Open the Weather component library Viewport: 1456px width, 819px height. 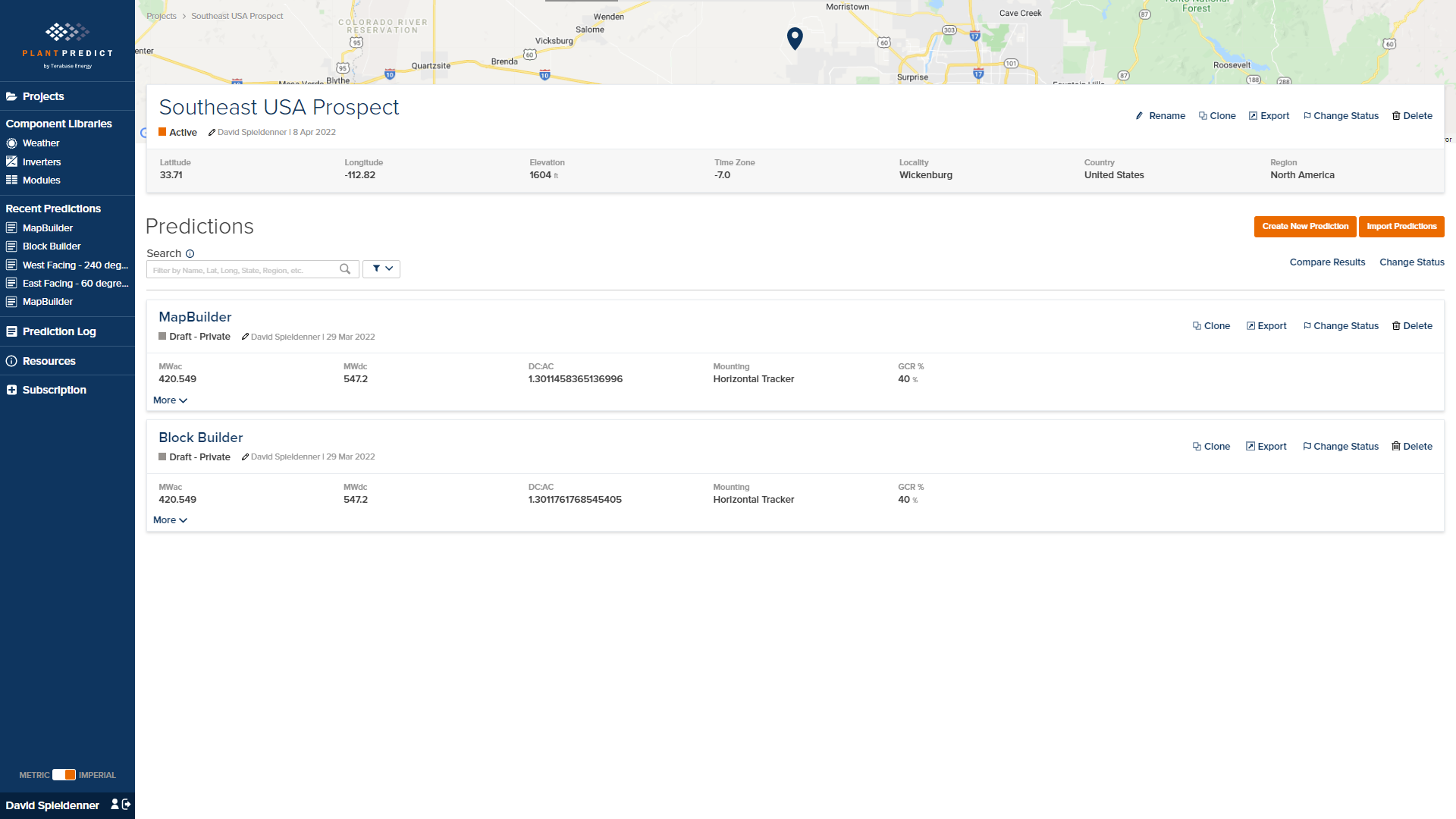click(41, 143)
